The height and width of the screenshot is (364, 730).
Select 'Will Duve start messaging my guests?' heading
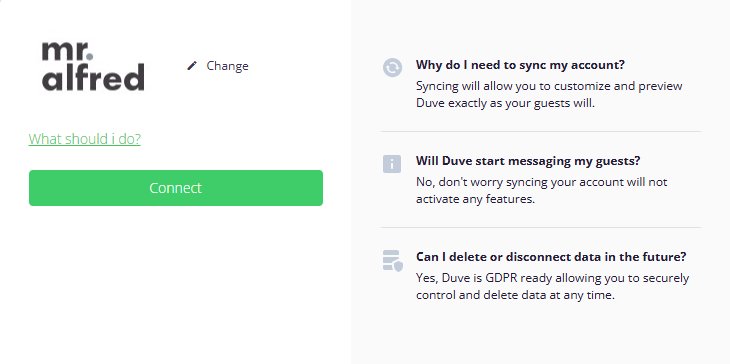coord(528,161)
